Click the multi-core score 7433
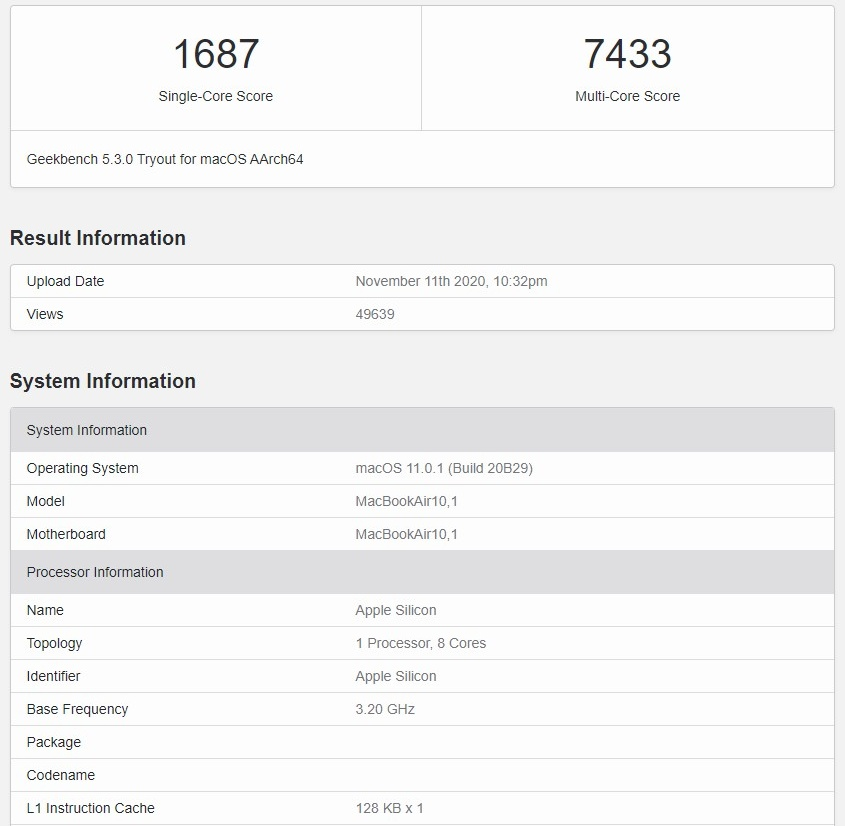This screenshot has width=845, height=826. pos(627,54)
